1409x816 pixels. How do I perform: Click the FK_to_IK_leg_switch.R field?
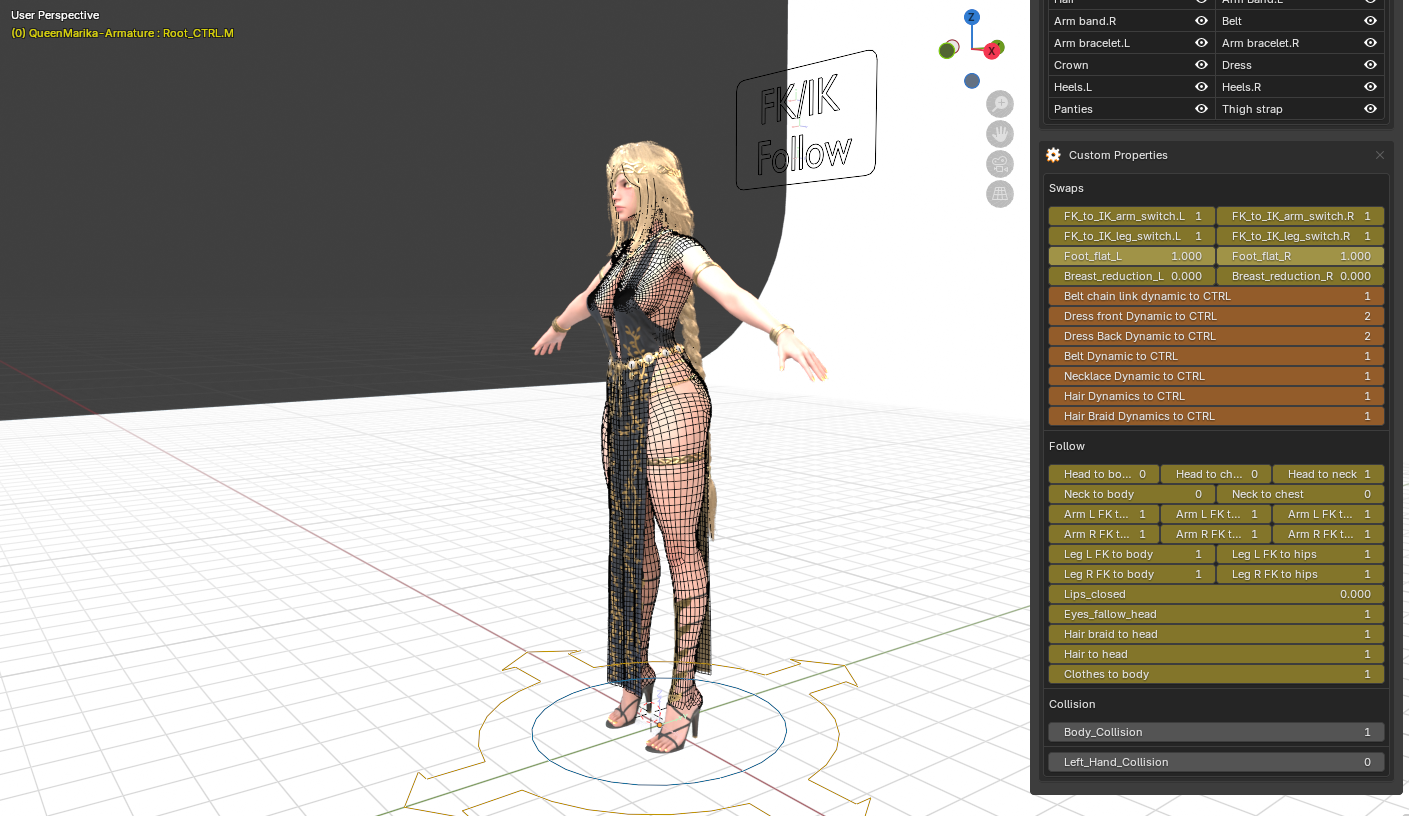click(x=1300, y=236)
